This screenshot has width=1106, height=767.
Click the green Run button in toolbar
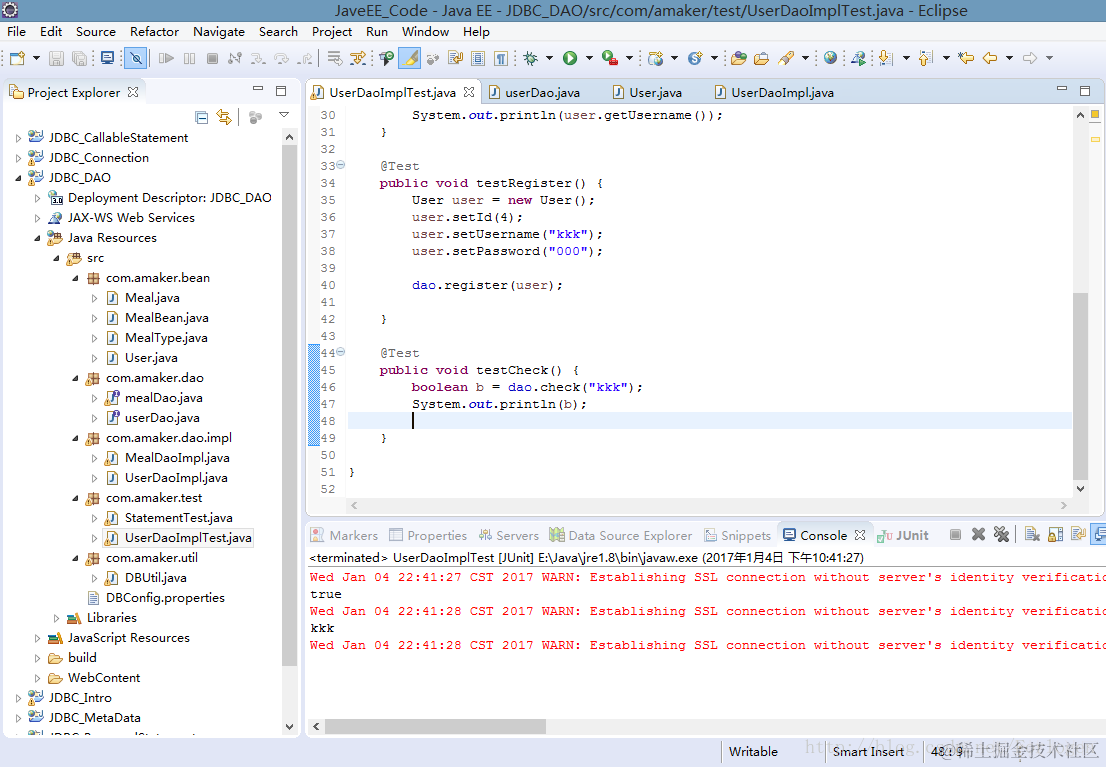click(x=570, y=58)
